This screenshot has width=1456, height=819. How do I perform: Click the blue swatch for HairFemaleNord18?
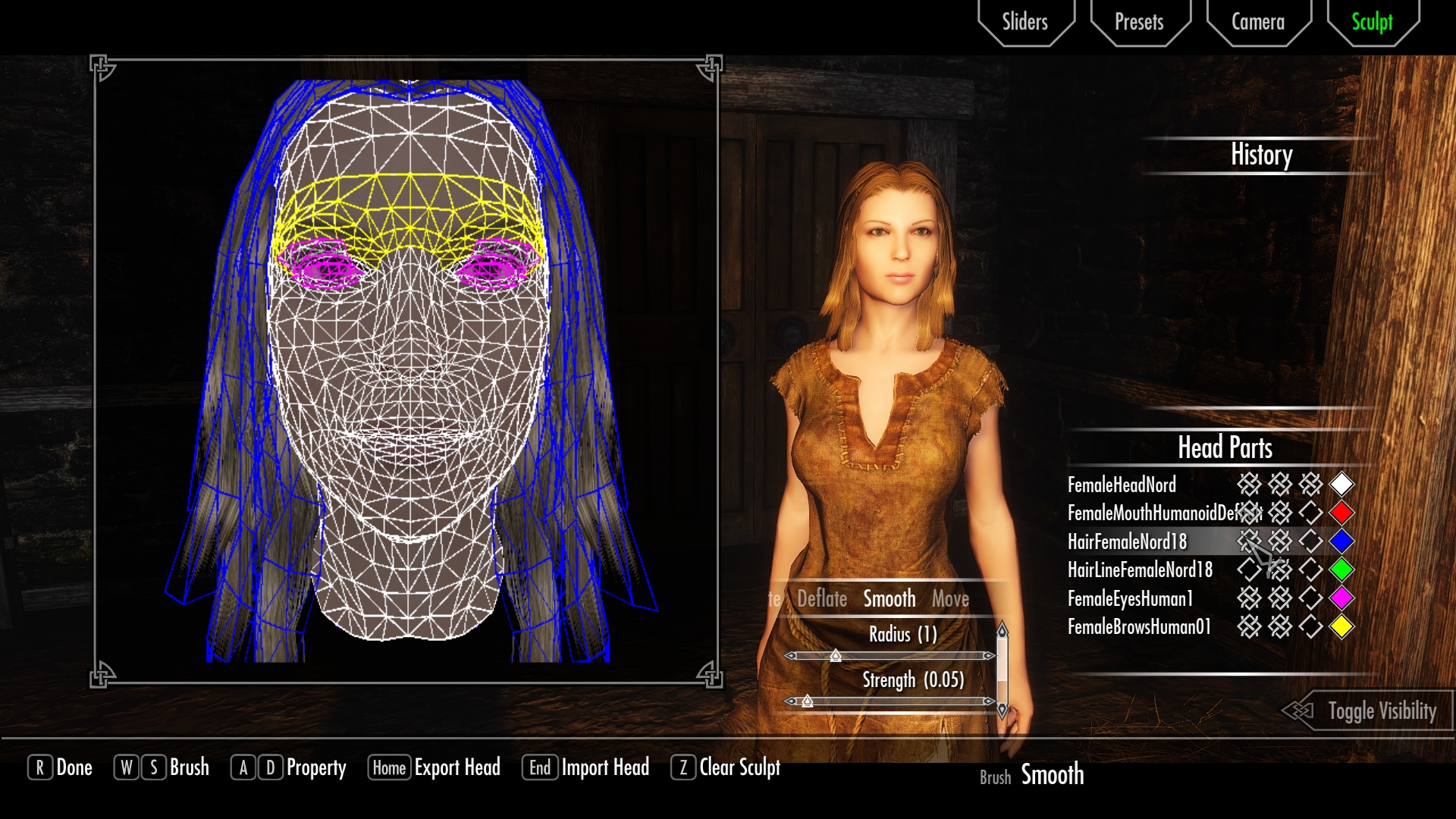[1341, 541]
